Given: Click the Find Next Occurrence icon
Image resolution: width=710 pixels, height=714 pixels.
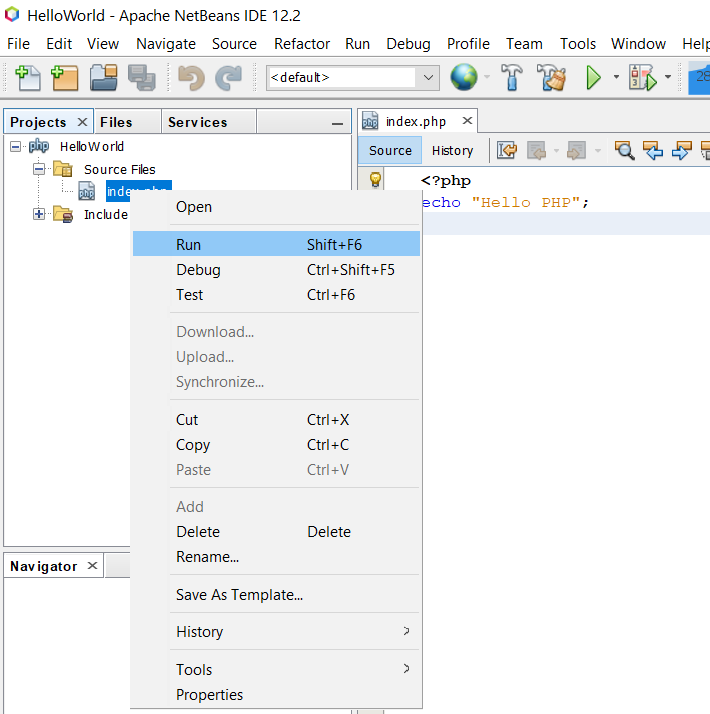Looking at the screenshot, I should click(682, 150).
